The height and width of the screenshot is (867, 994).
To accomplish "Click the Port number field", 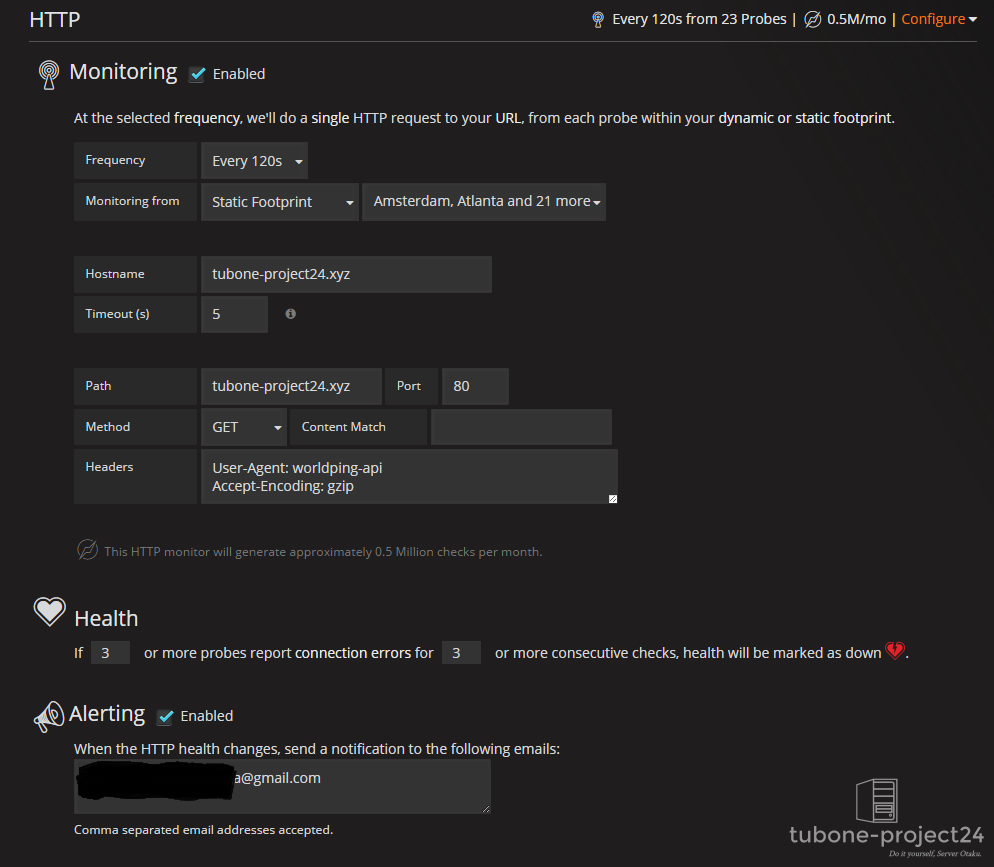I will (x=475, y=386).
